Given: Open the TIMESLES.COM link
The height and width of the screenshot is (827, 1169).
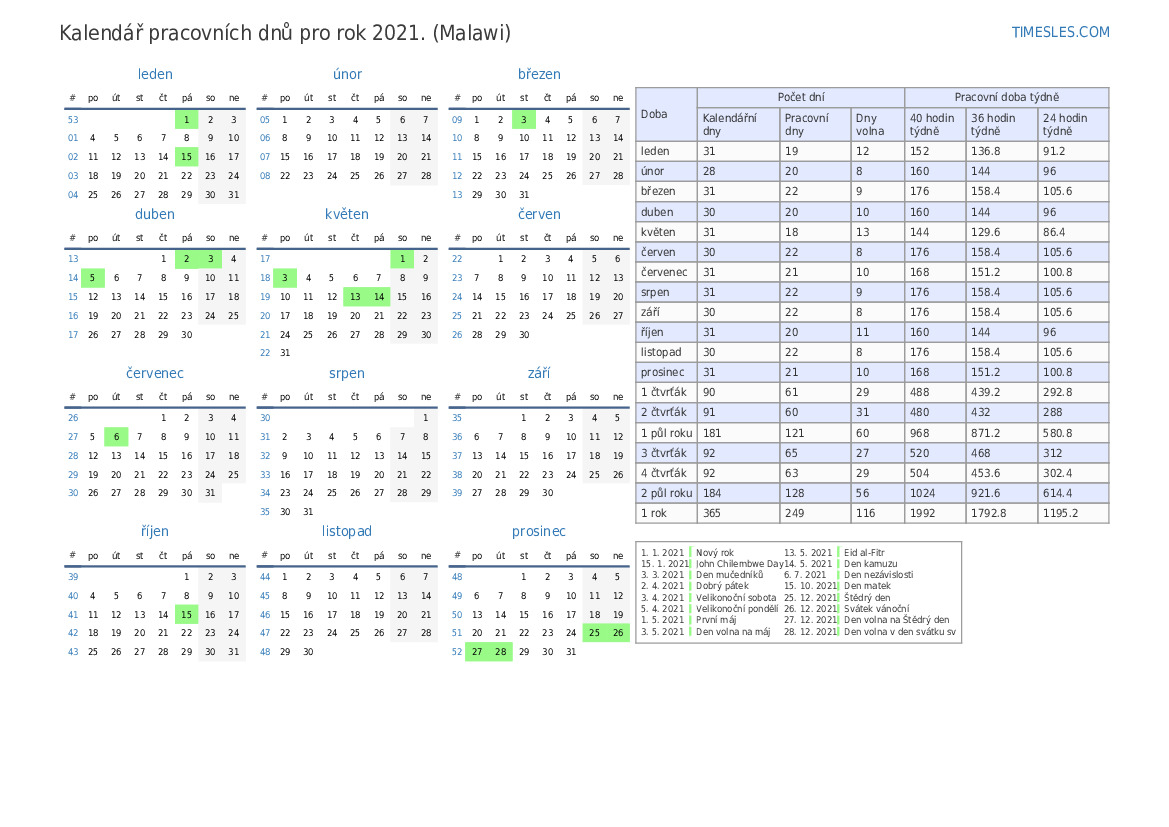Looking at the screenshot, I should 1060,32.
